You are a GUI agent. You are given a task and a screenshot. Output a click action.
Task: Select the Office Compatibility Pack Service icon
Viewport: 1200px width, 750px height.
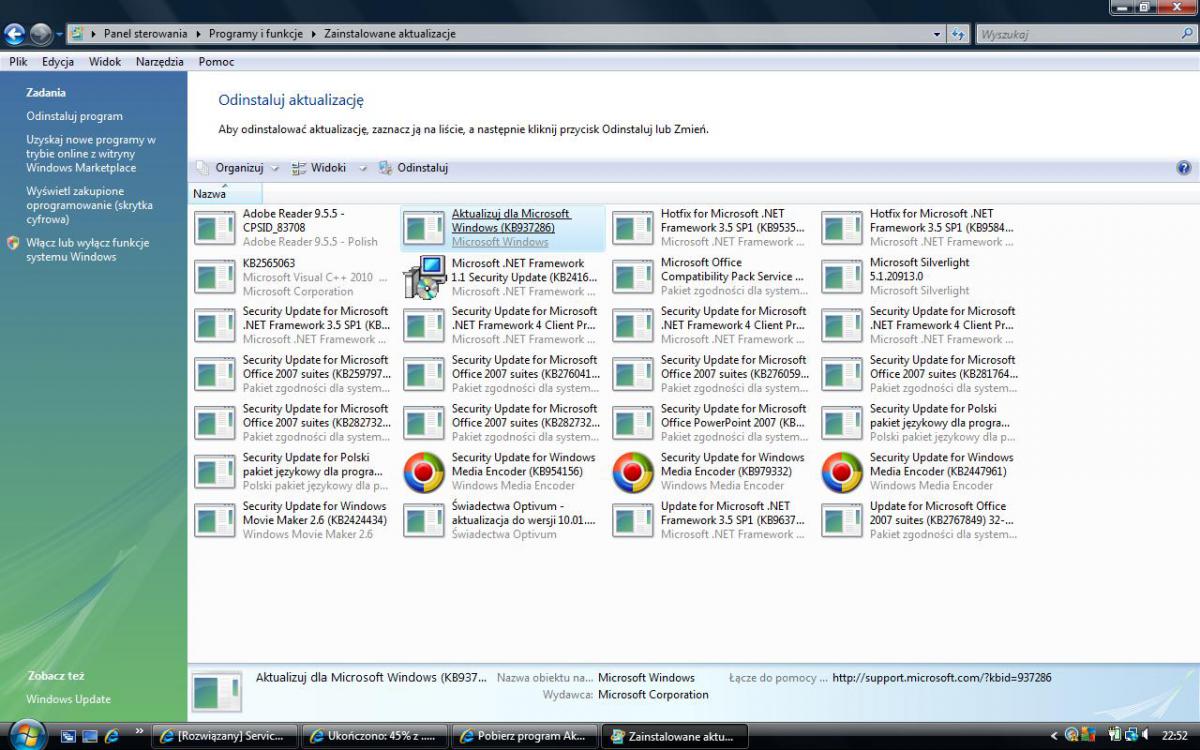[x=632, y=277]
